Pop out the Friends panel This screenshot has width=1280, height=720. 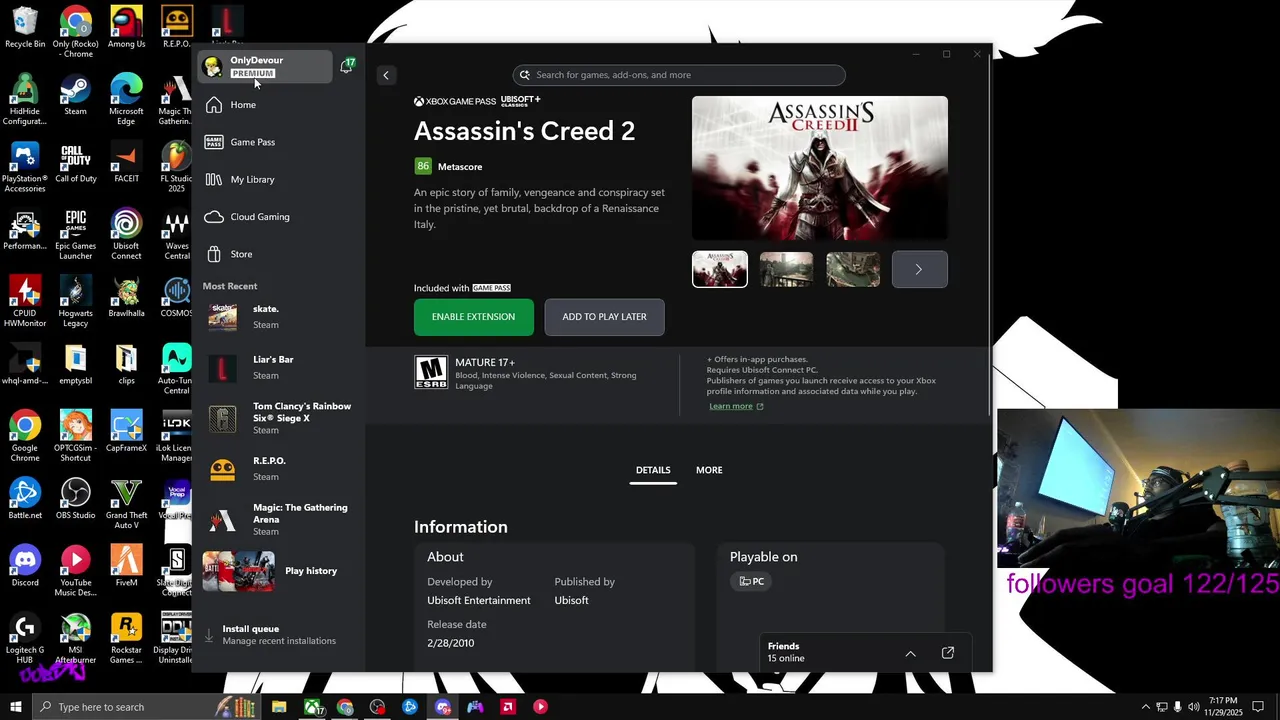tap(948, 653)
